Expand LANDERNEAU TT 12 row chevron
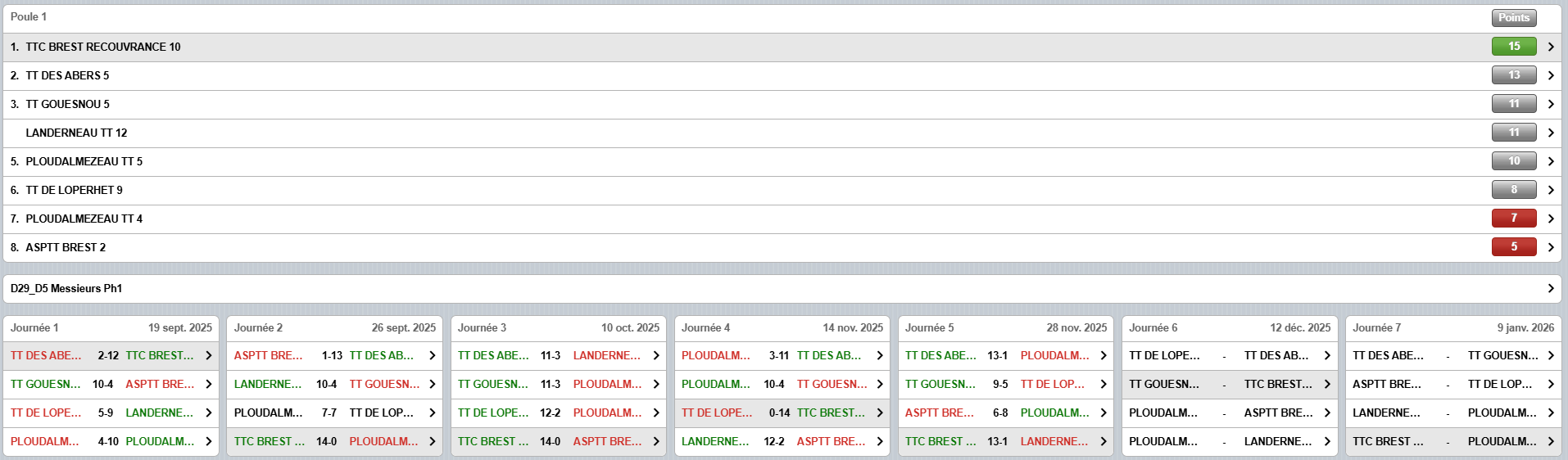This screenshot has width=1568, height=460. click(1551, 133)
